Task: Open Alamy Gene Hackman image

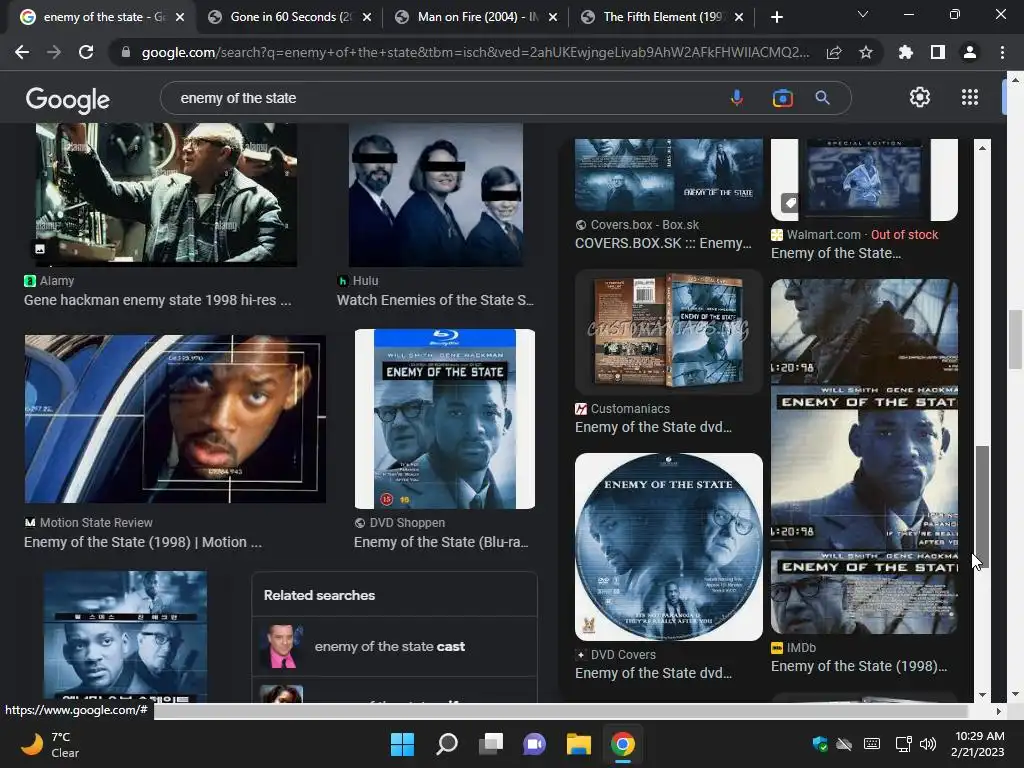Action: 166,195
